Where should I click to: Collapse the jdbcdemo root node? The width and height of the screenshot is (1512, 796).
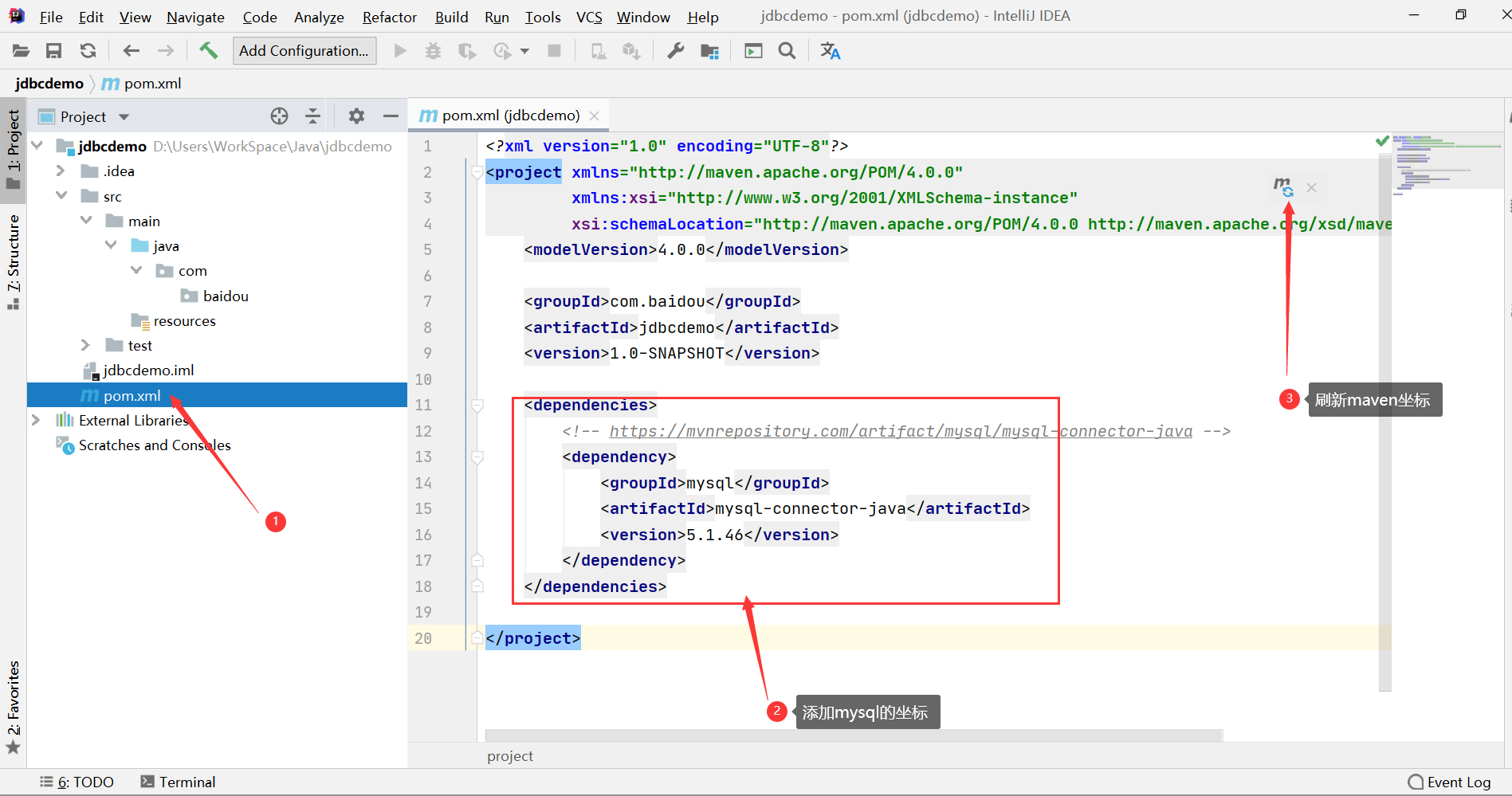pyautogui.click(x=37, y=146)
